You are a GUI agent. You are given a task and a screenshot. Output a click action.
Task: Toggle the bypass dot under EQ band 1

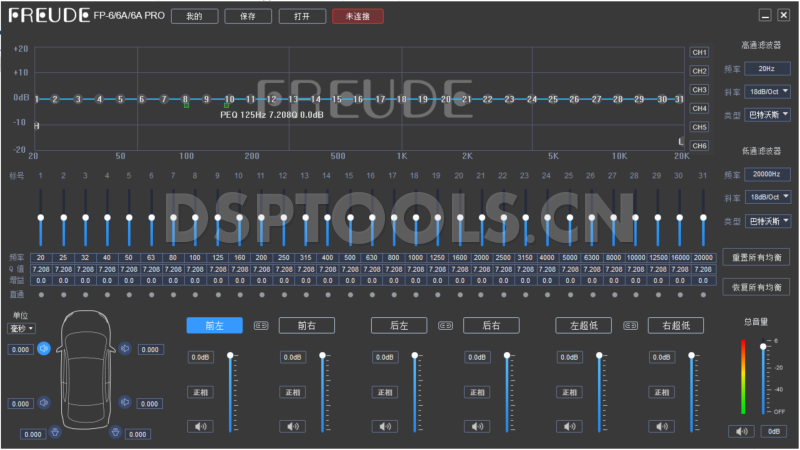click(x=41, y=294)
